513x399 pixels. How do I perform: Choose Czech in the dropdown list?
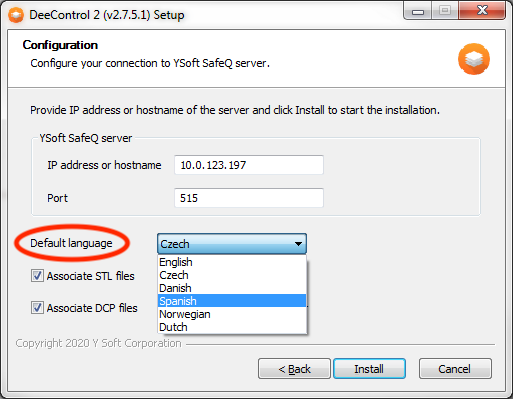232,275
